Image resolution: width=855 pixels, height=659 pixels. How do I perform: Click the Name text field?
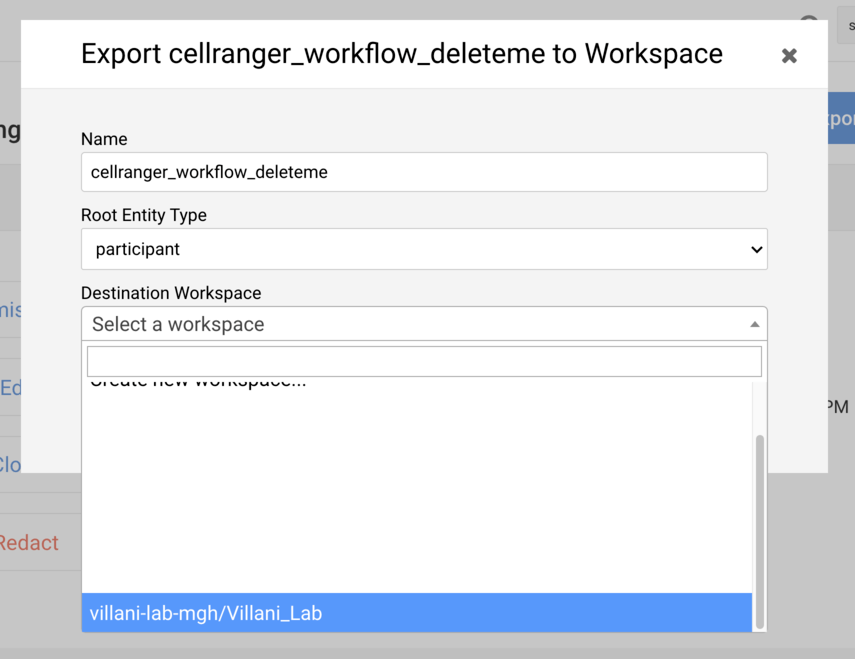tap(424, 172)
